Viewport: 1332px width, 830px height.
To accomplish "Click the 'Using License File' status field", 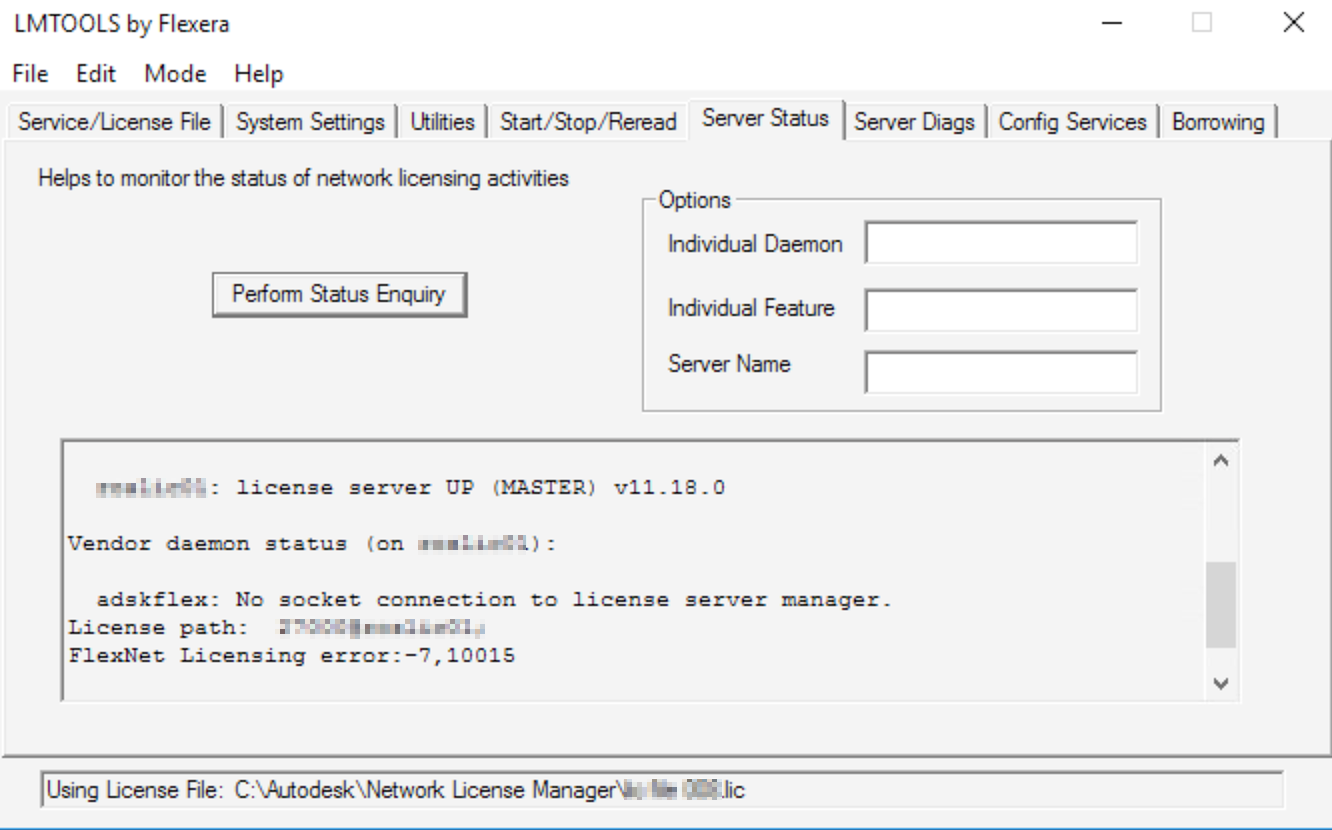I will tap(660, 790).
